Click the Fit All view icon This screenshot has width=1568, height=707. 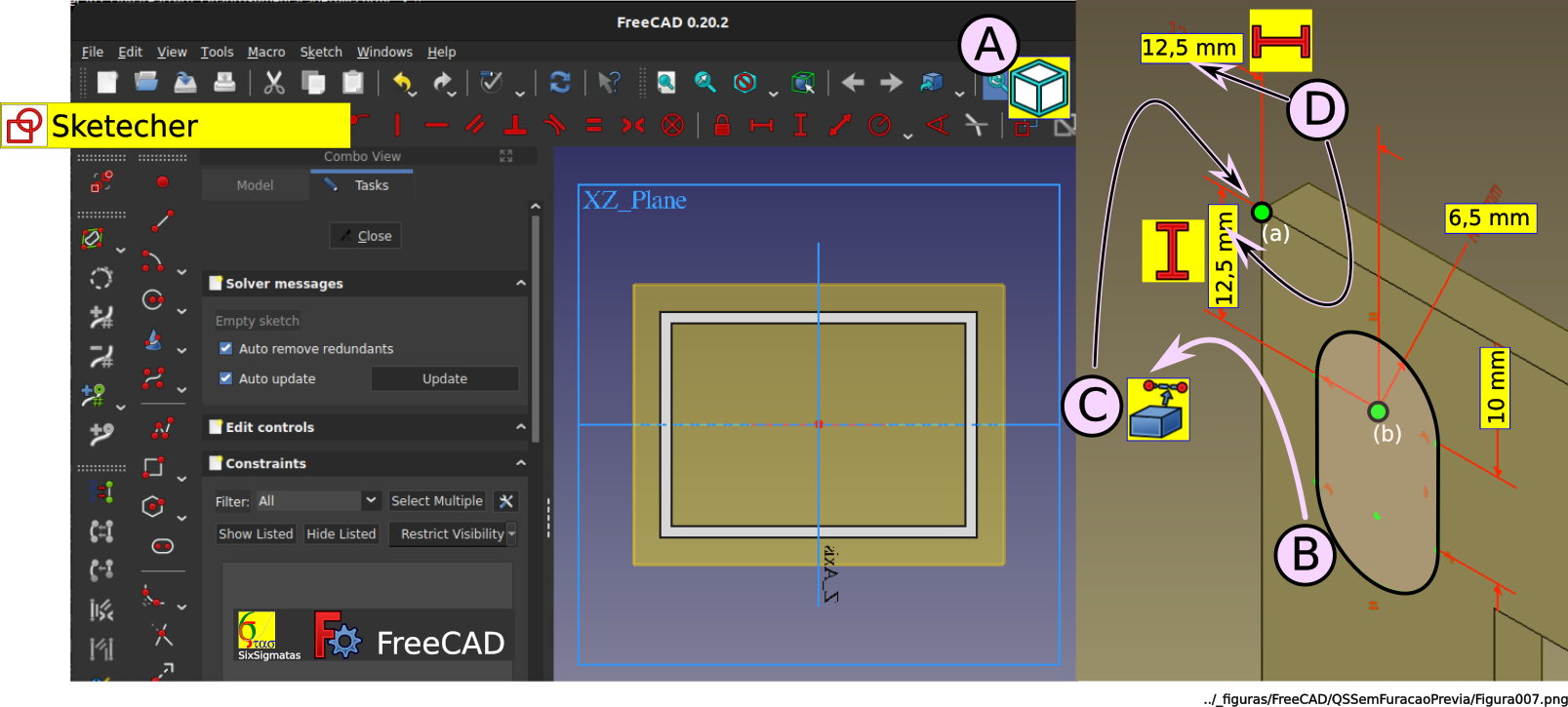pos(666,83)
